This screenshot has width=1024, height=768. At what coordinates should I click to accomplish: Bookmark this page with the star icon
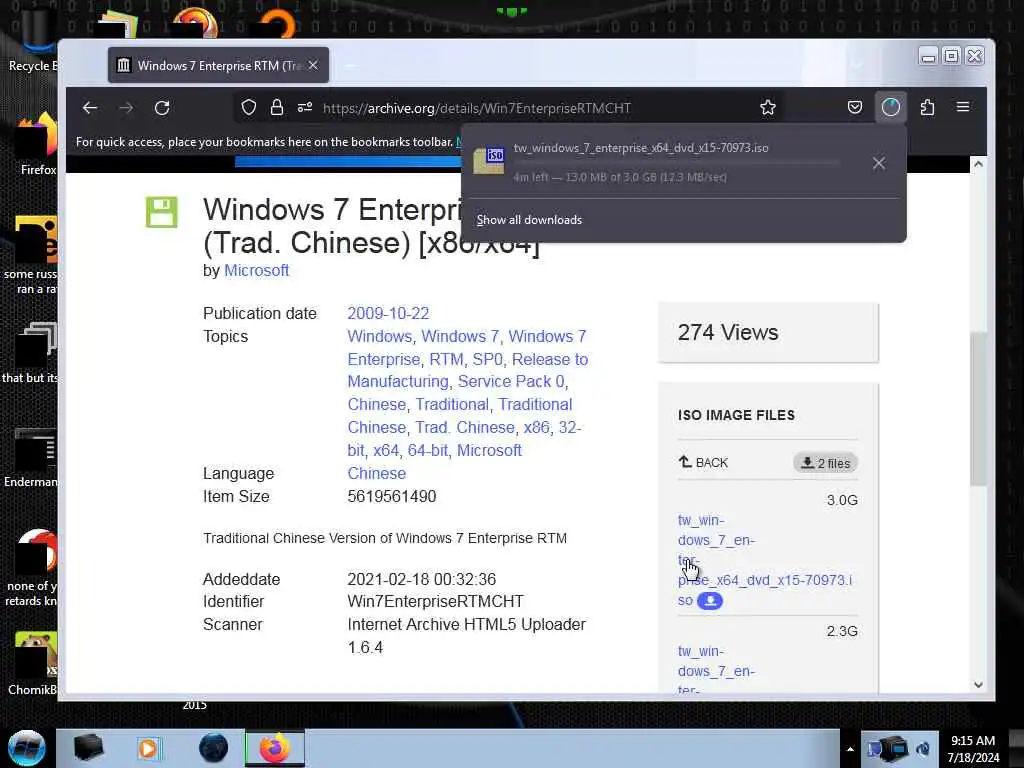(768, 107)
